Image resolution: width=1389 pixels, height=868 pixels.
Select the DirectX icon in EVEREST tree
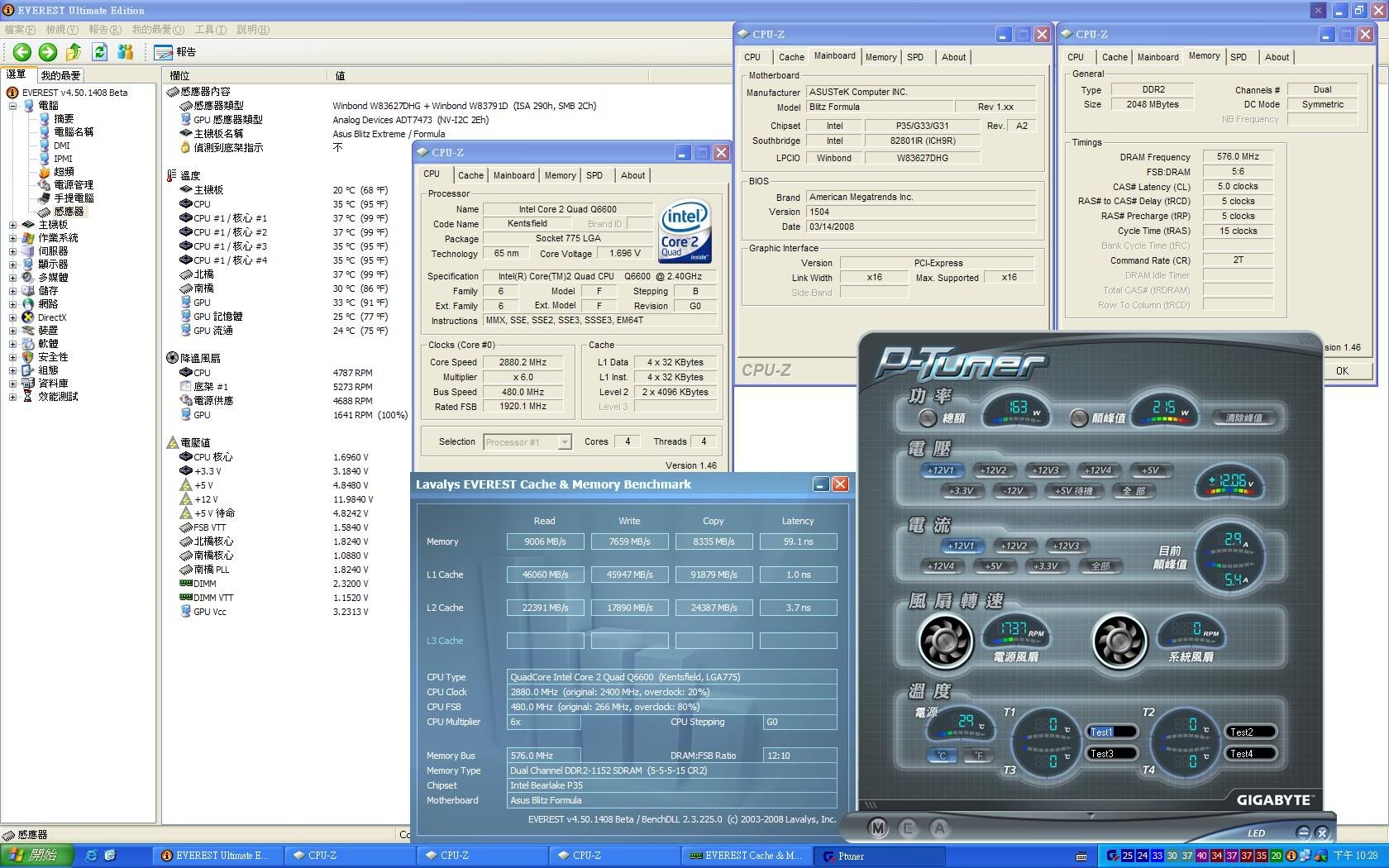tap(29, 317)
